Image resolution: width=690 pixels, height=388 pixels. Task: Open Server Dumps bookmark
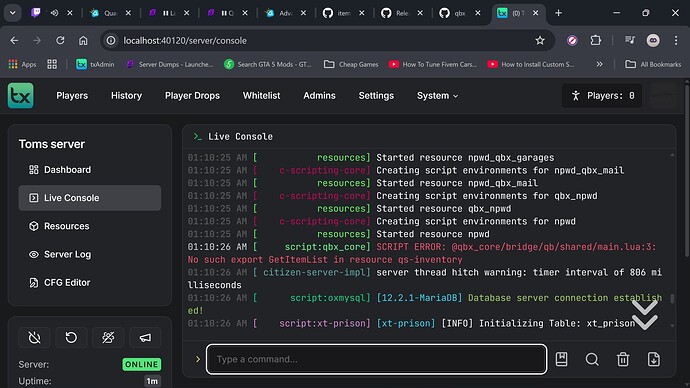pos(169,64)
